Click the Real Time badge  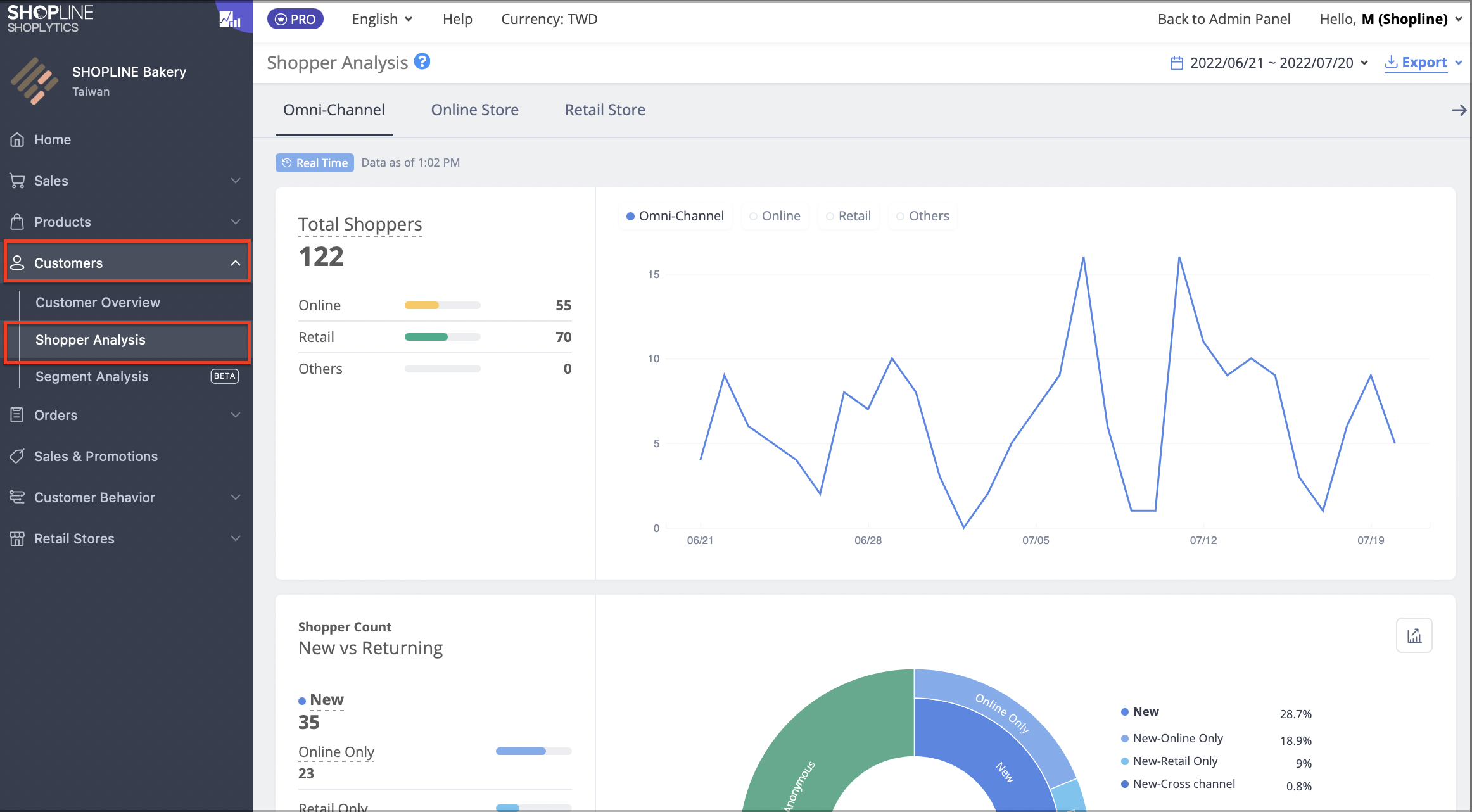315,163
